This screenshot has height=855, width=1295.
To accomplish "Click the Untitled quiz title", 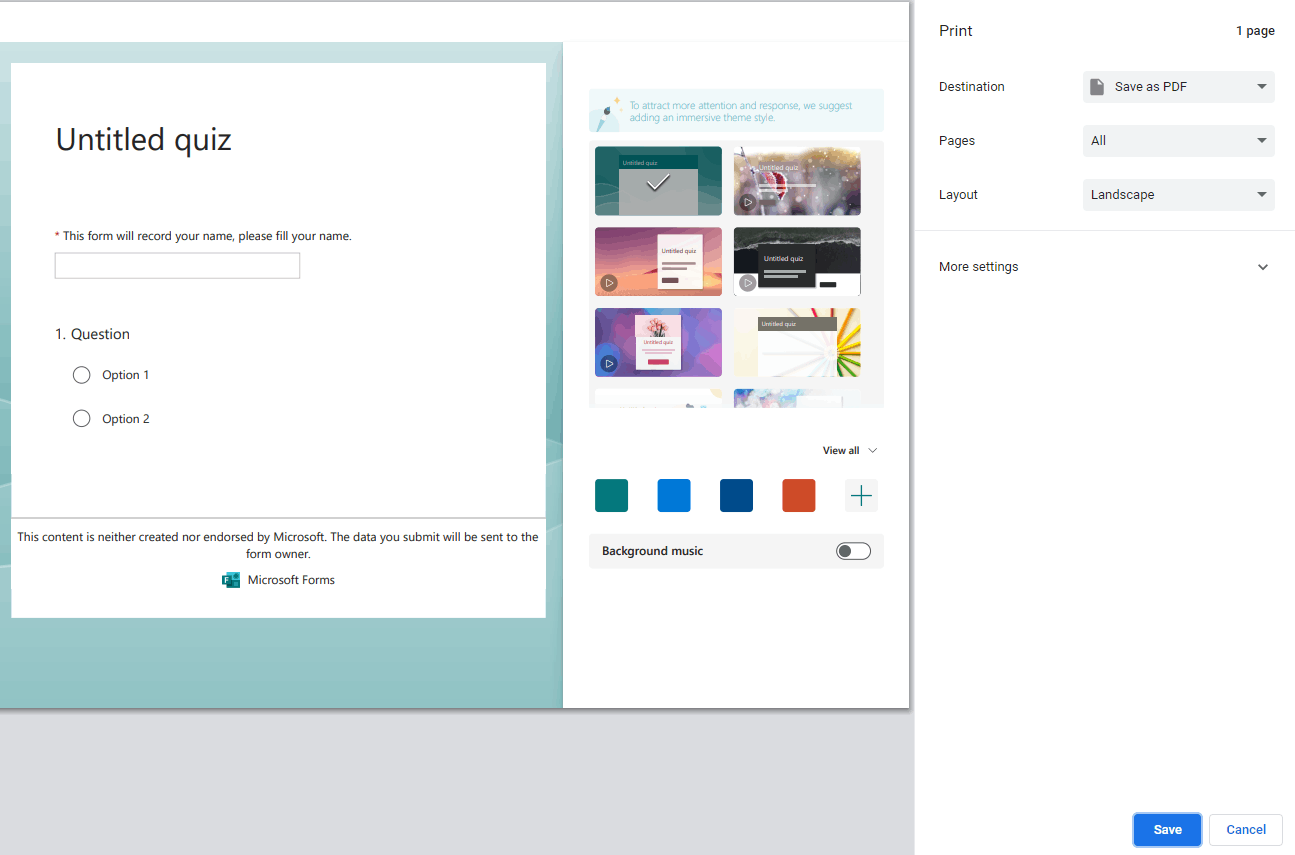I will [x=144, y=139].
